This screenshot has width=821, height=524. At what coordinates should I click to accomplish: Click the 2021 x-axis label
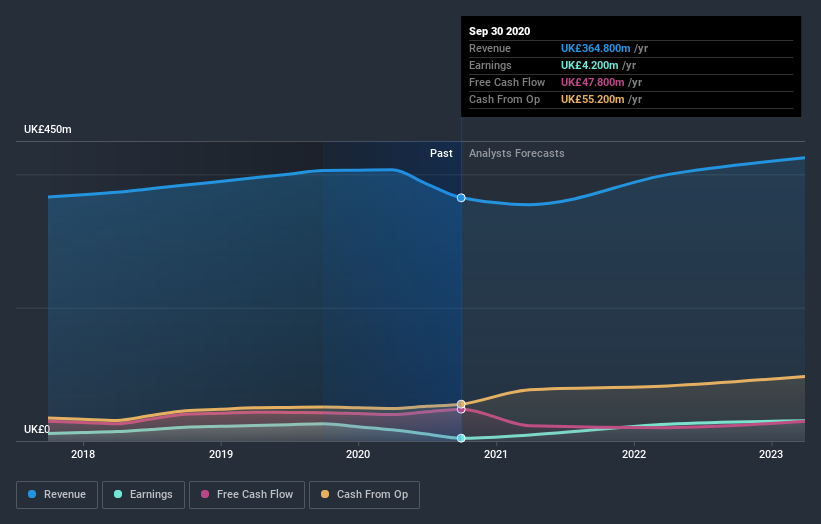click(x=496, y=454)
